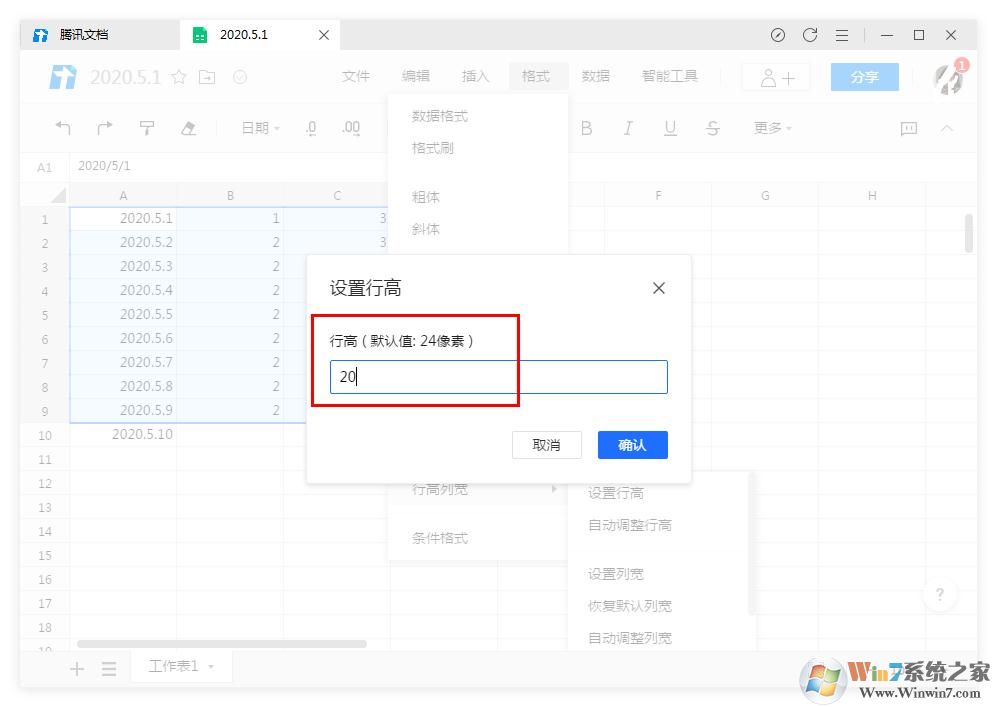Image resolution: width=997 pixels, height=707 pixels.
Task: Toggle underline formatting with the U icon
Action: (671, 128)
